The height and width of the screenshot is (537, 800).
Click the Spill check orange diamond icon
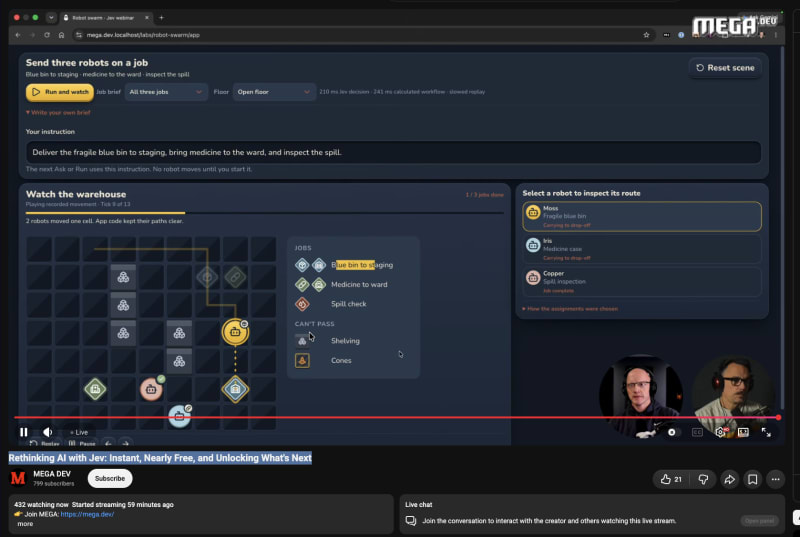click(302, 304)
